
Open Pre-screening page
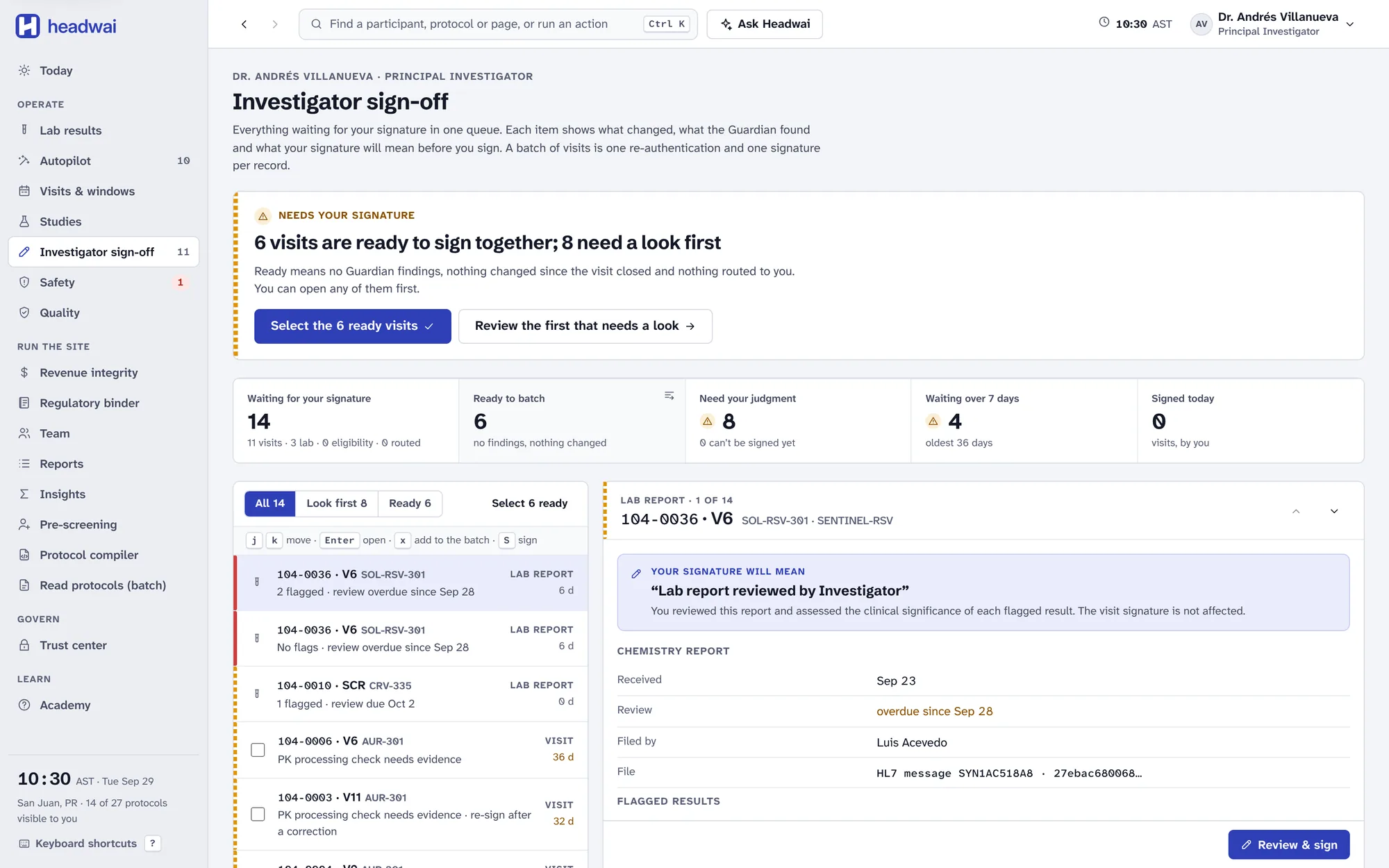pos(103,525)
